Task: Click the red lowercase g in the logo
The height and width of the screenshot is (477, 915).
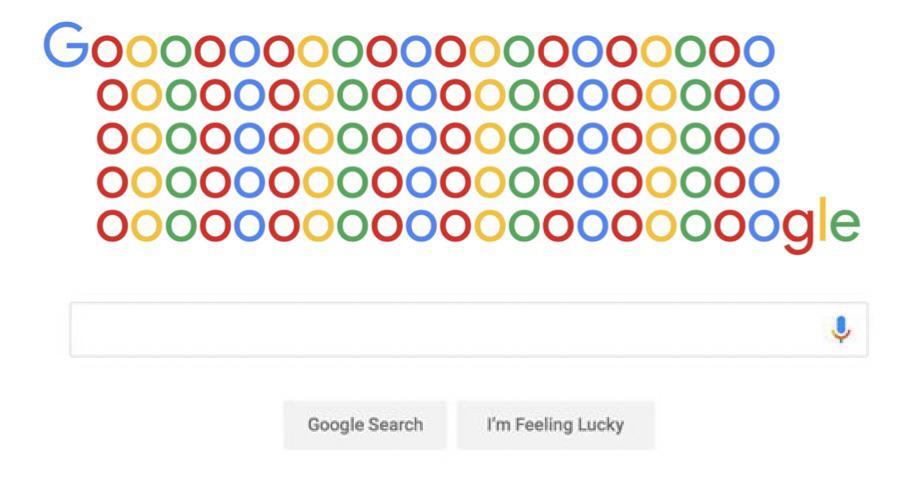Action: point(797,229)
